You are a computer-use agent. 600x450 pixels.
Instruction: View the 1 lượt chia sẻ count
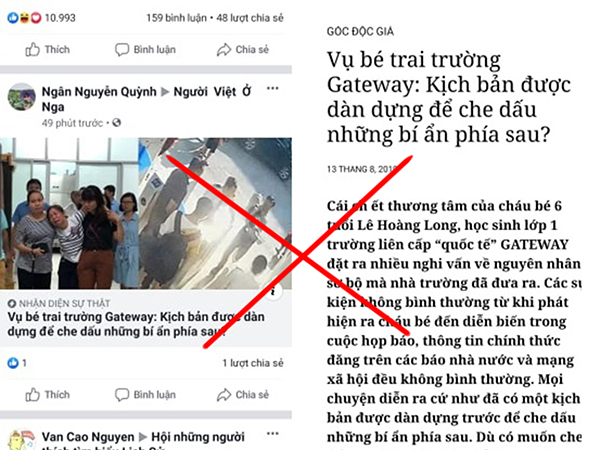pos(253,363)
